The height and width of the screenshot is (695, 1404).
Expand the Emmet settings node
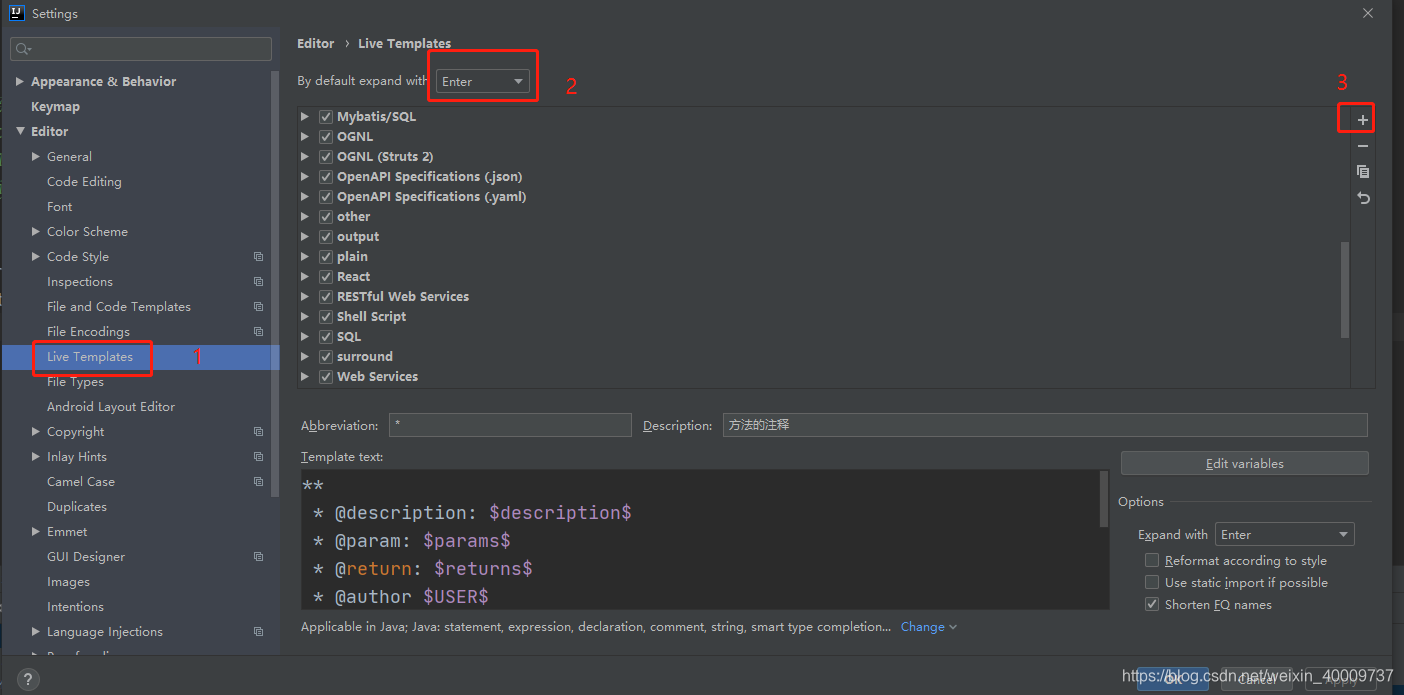click(36, 532)
